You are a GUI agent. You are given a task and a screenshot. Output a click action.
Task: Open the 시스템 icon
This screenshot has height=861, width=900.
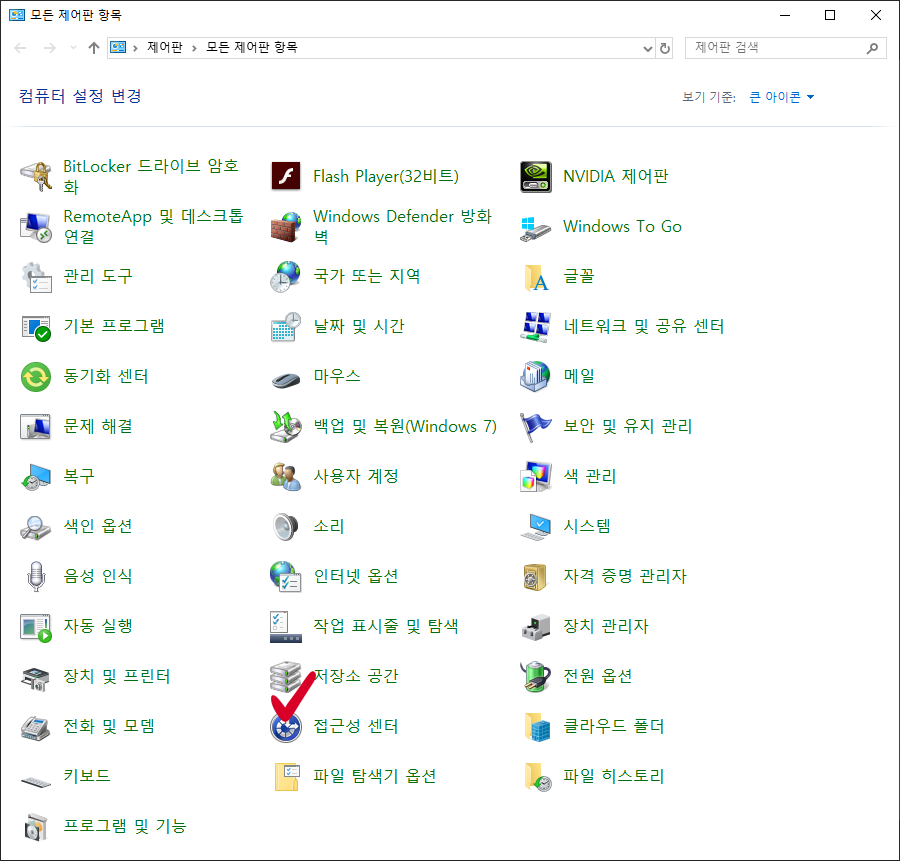[536, 526]
